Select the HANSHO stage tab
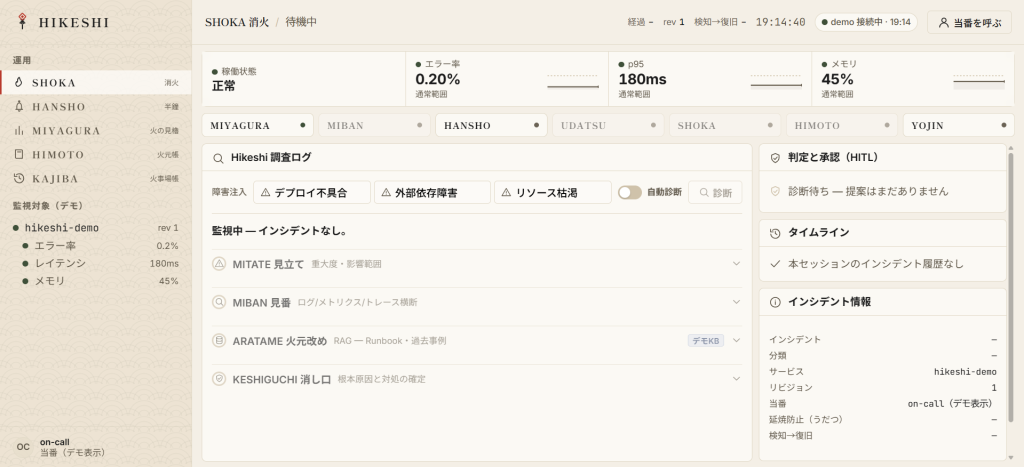Image resolution: width=1024 pixels, height=467 pixels. (x=491, y=125)
